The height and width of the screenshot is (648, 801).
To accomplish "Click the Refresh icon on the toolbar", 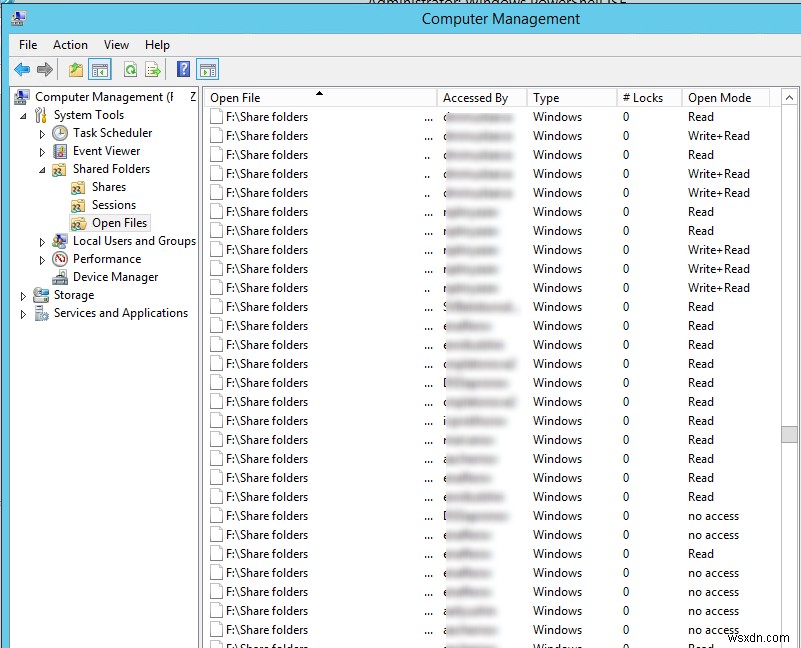I will [129, 69].
